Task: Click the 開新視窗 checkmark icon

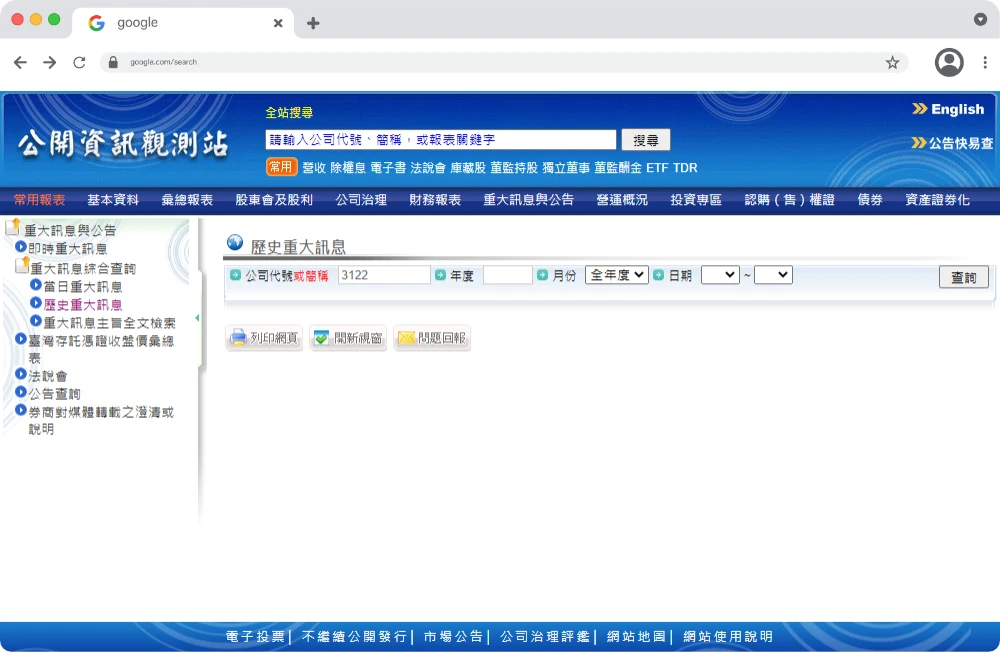Action: (321, 338)
